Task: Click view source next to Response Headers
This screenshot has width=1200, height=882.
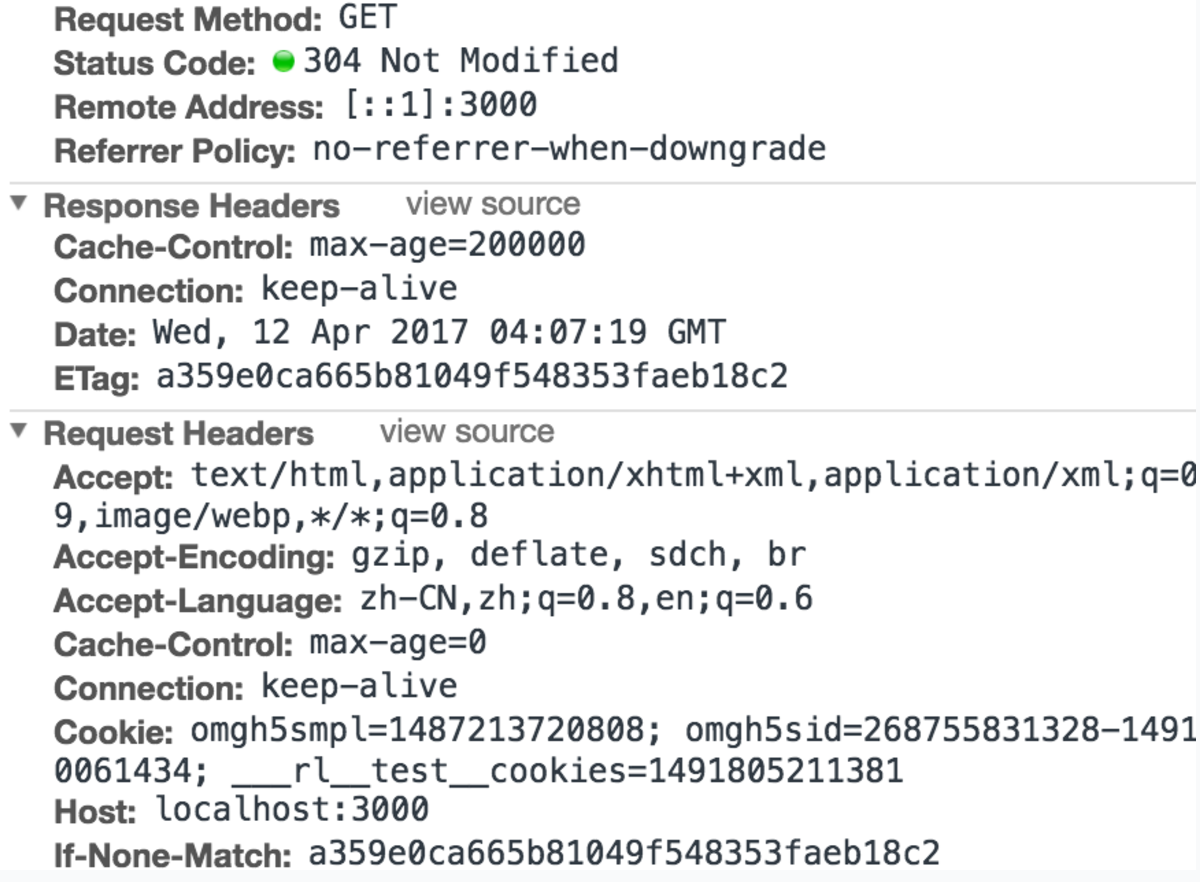Action: [x=493, y=204]
